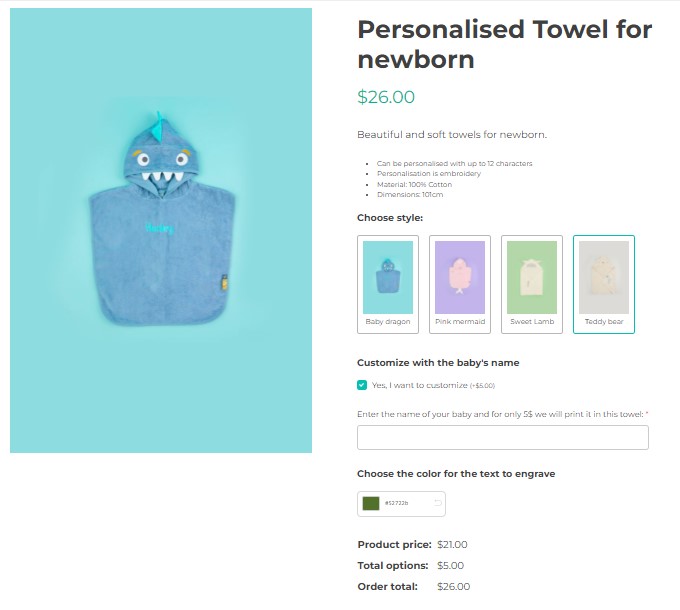Click the green $26.00 price
The image size is (680, 610).
[x=386, y=97]
